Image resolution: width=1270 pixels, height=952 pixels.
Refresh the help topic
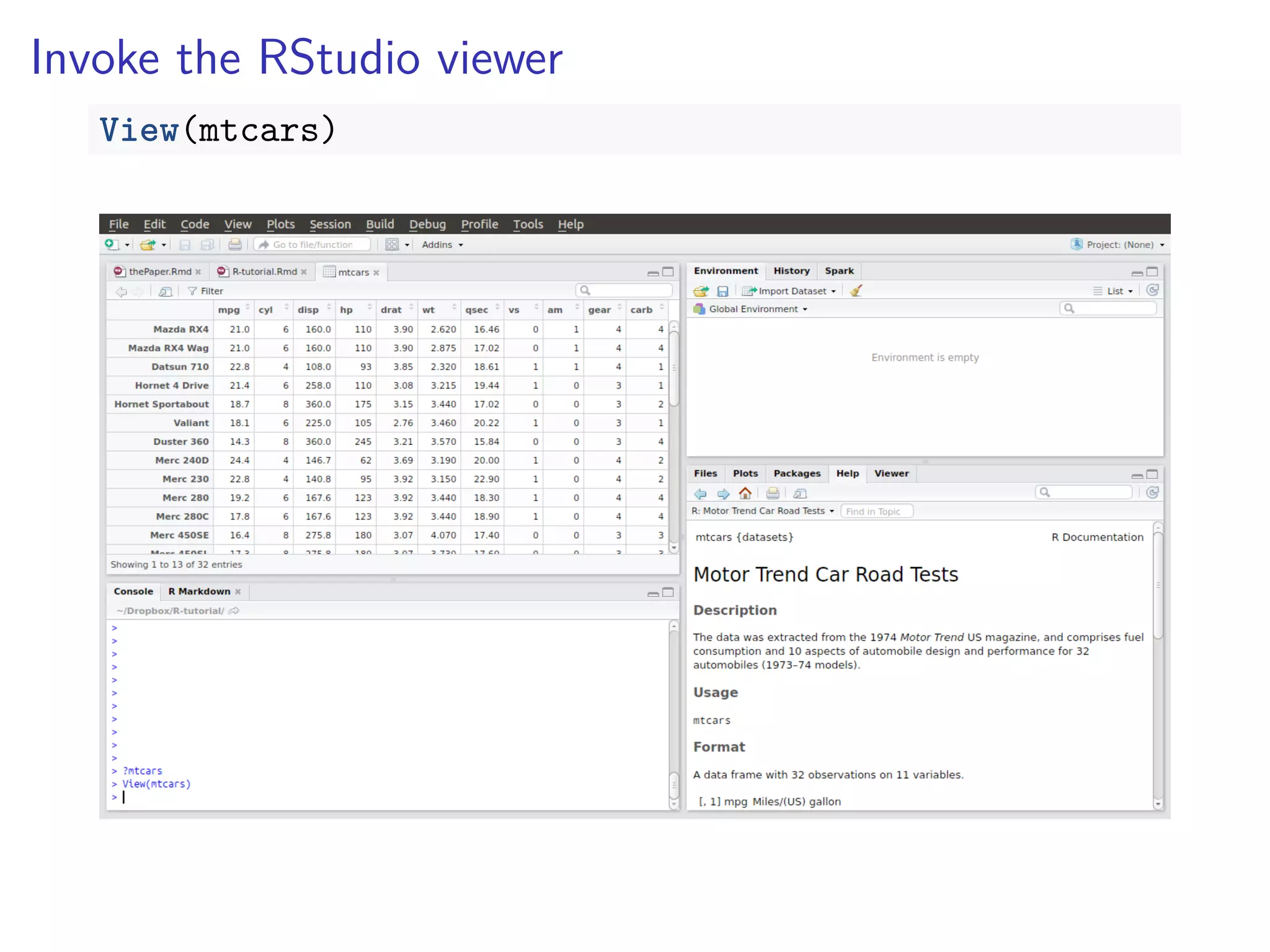[1152, 492]
